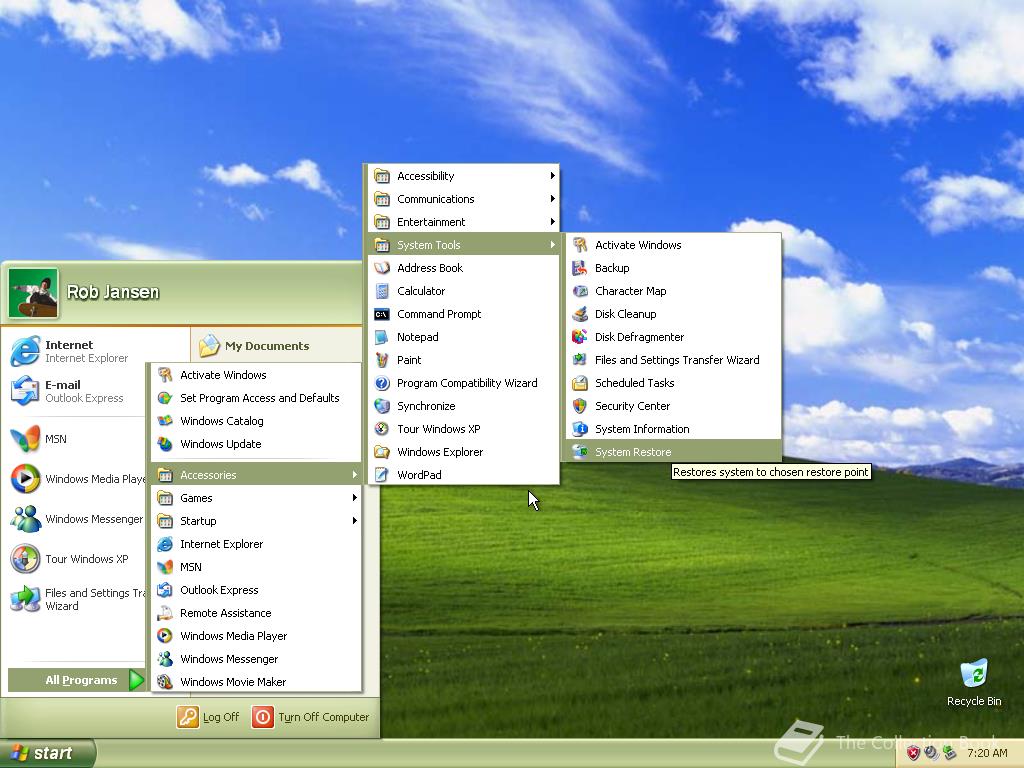Viewport: 1024px width, 768px height.
Task: Expand the Startup submenu
Action: pos(256,521)
